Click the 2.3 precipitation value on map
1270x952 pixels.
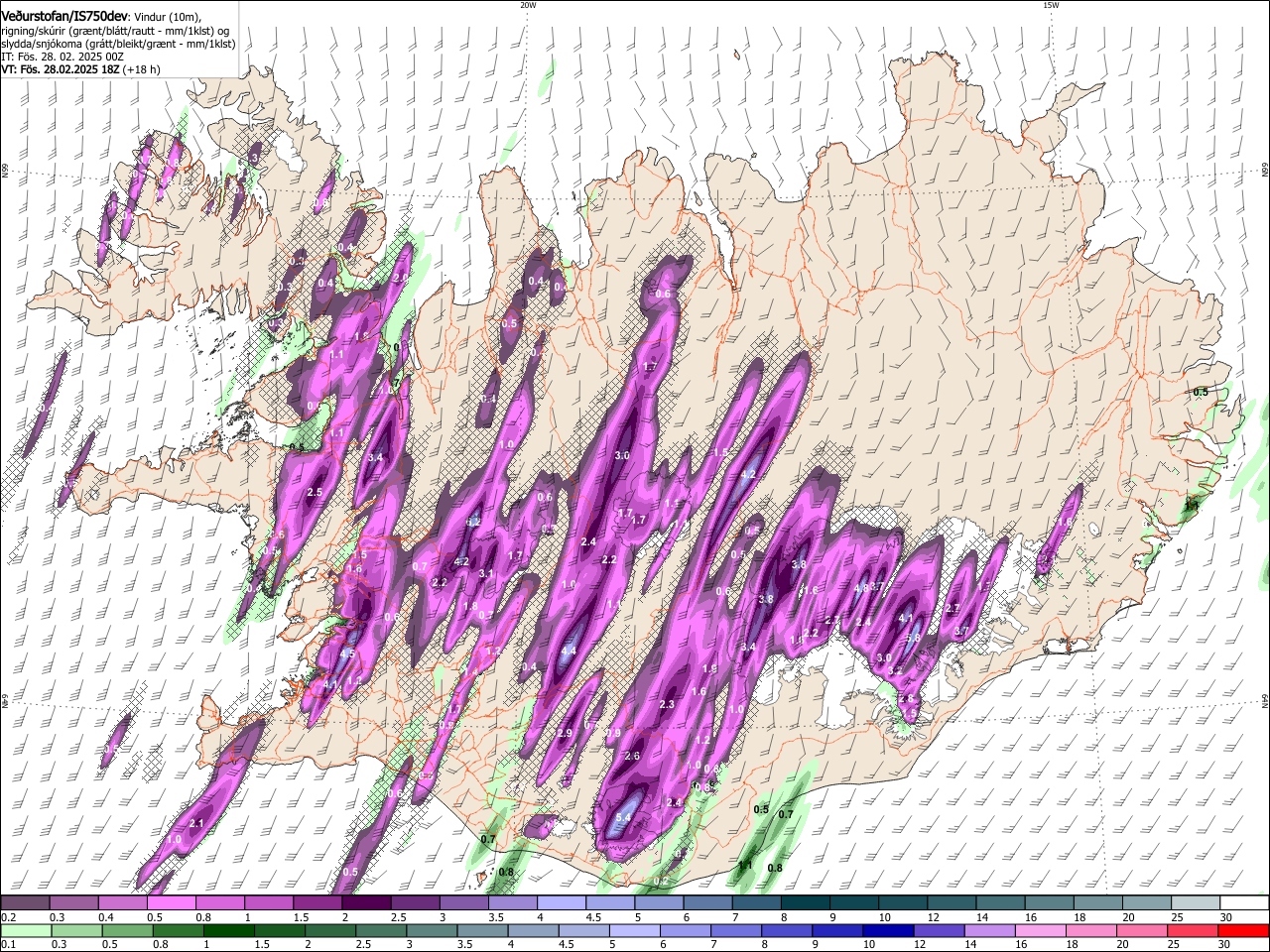point(667,705)
